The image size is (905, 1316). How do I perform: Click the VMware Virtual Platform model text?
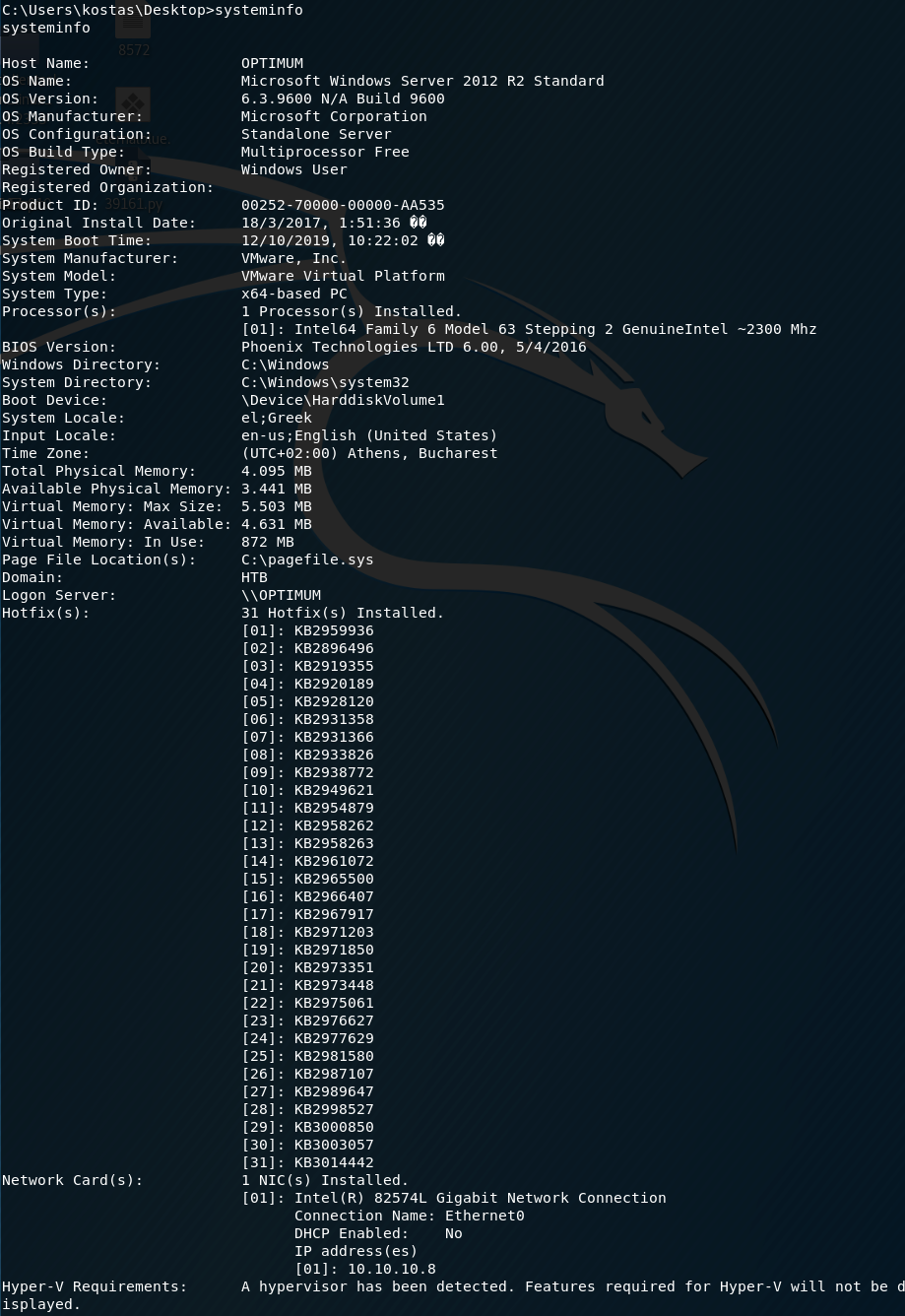tap(343, 276)
